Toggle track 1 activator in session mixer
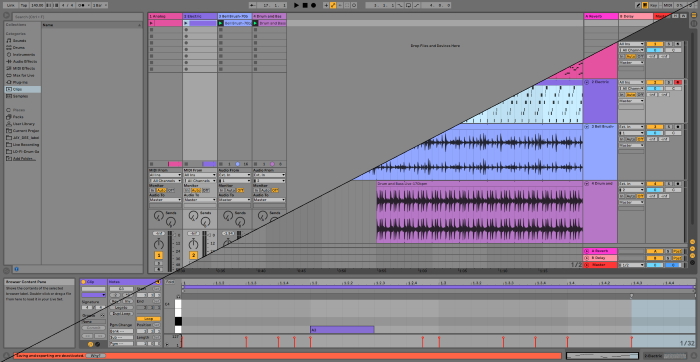Viewport: 700px width, 362px height. point(158,255)
